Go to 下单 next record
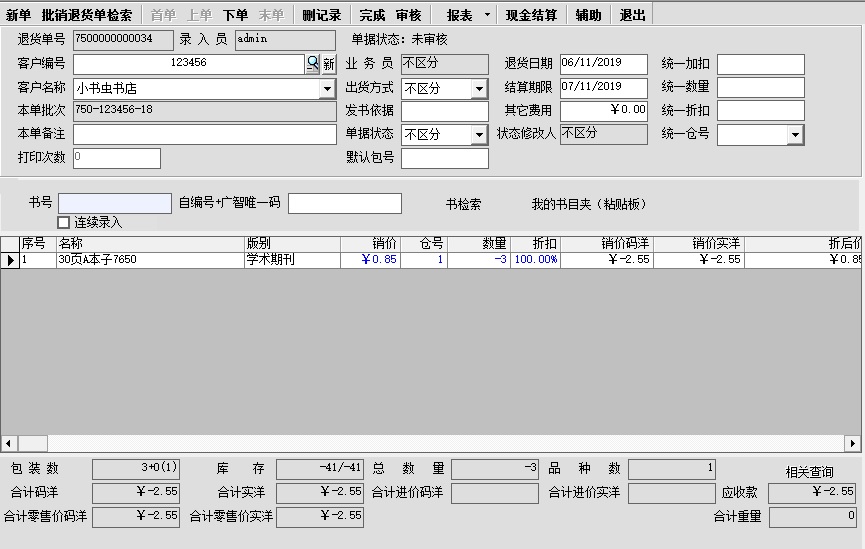Image resolution: width=865 pixels, height=549 pixels. 236,15
